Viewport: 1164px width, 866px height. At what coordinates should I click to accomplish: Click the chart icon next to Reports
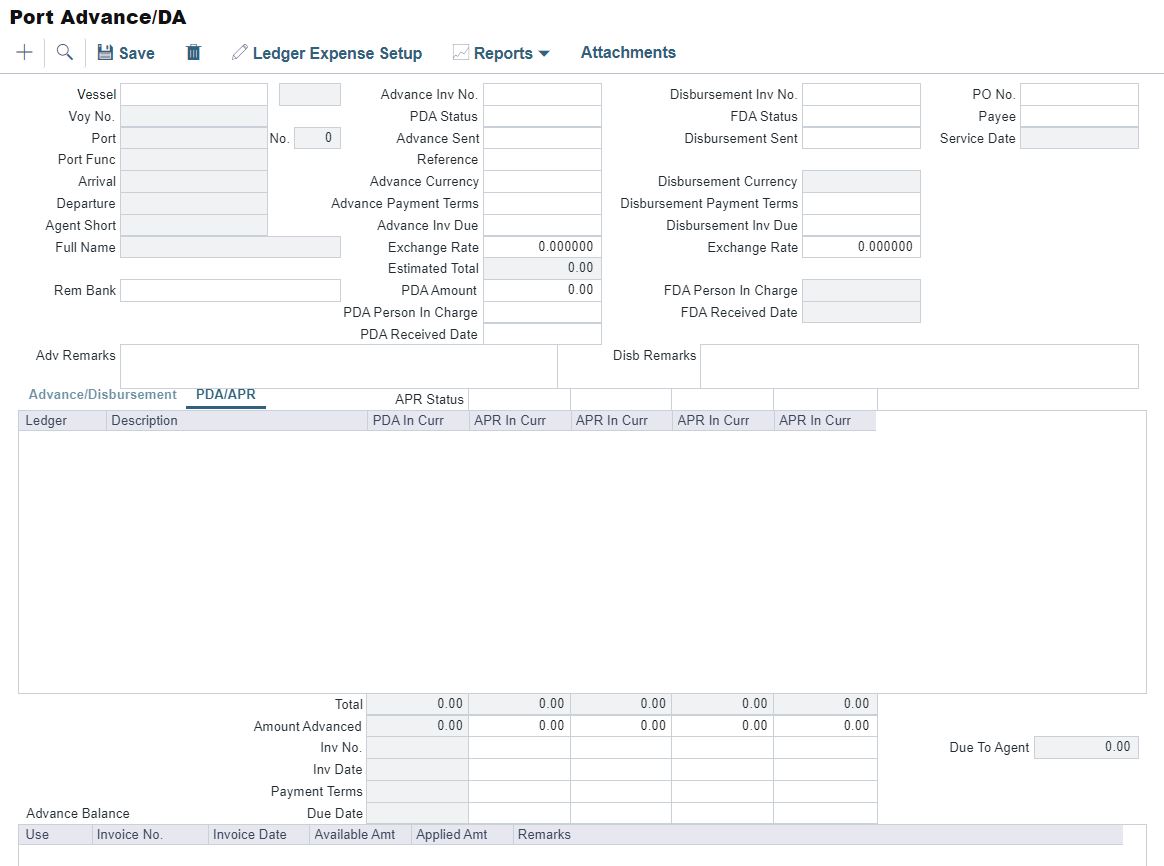click(x=461, y=51)
